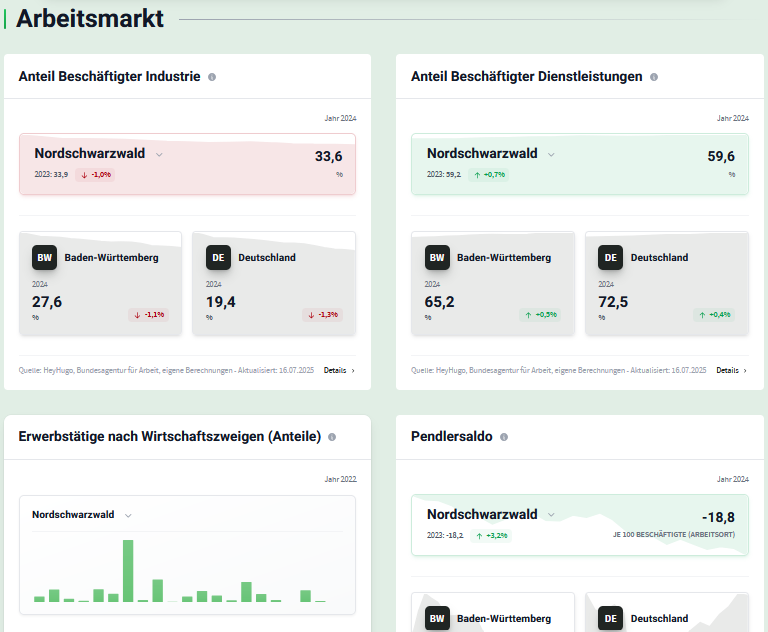Click info icon beside Erwerbstätige nach Wirtschaftszweigen
This screenshot has width=768, height=632.
[x=332, y=437]
